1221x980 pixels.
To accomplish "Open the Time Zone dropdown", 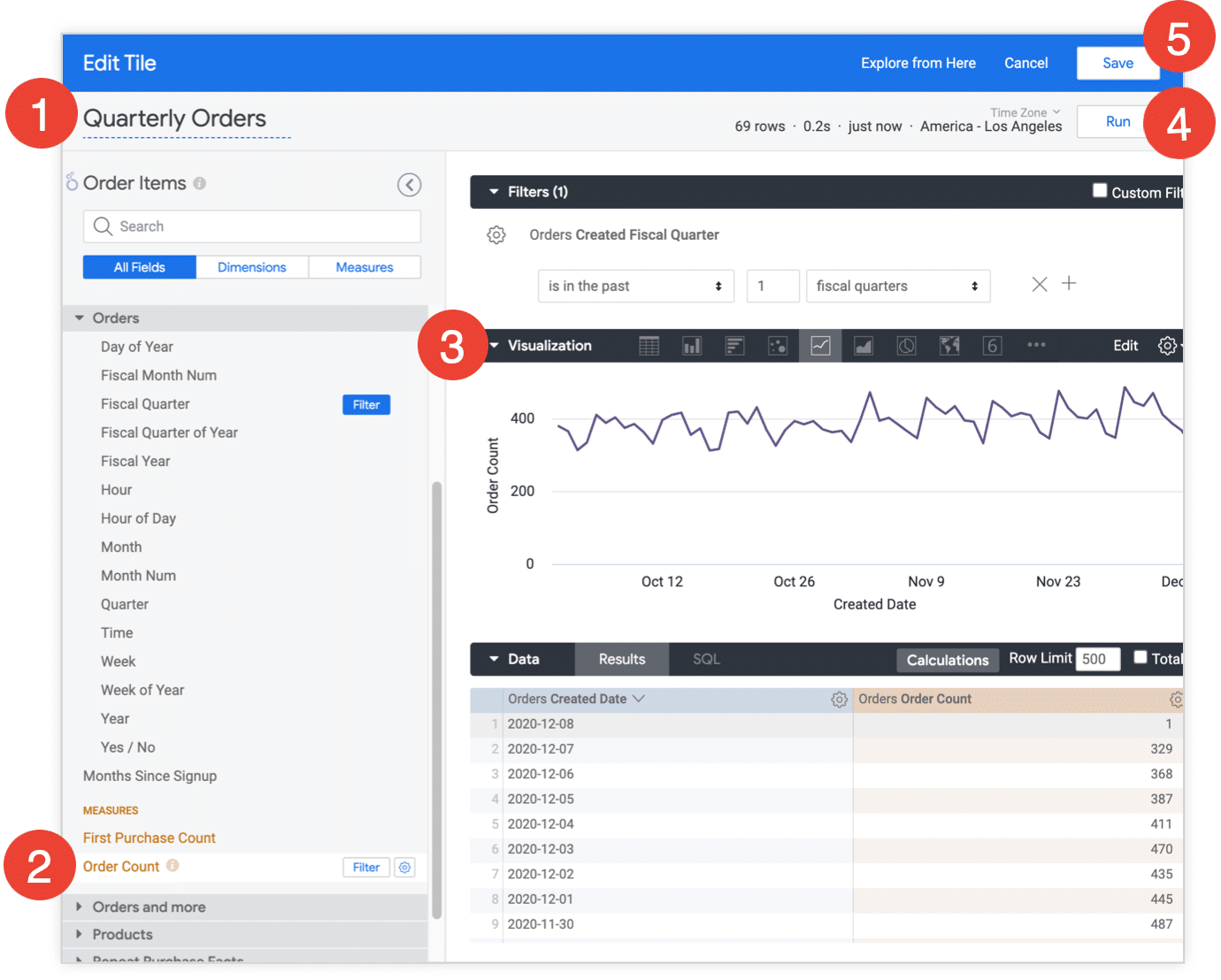I will click(1025, 112).
